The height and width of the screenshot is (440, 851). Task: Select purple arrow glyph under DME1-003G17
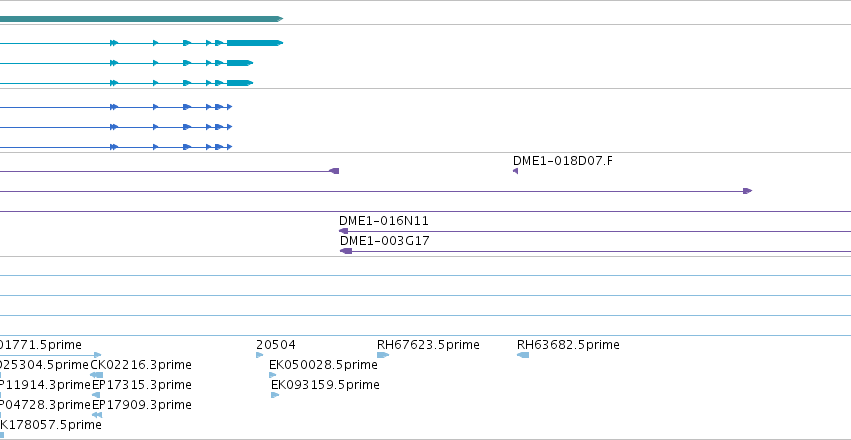tap(346, 251)
